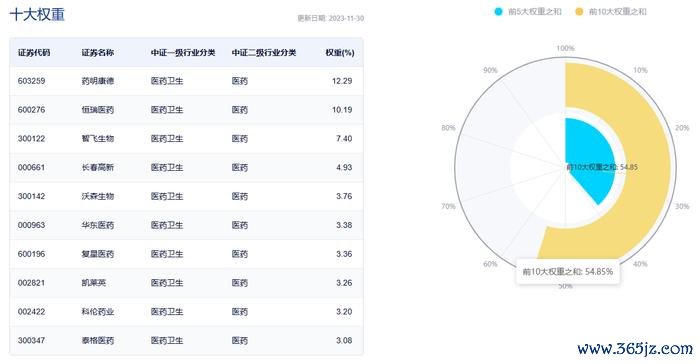Click the 80% label on the chart
The height and width of the screenshot is (364, 700).
(448, 128)
